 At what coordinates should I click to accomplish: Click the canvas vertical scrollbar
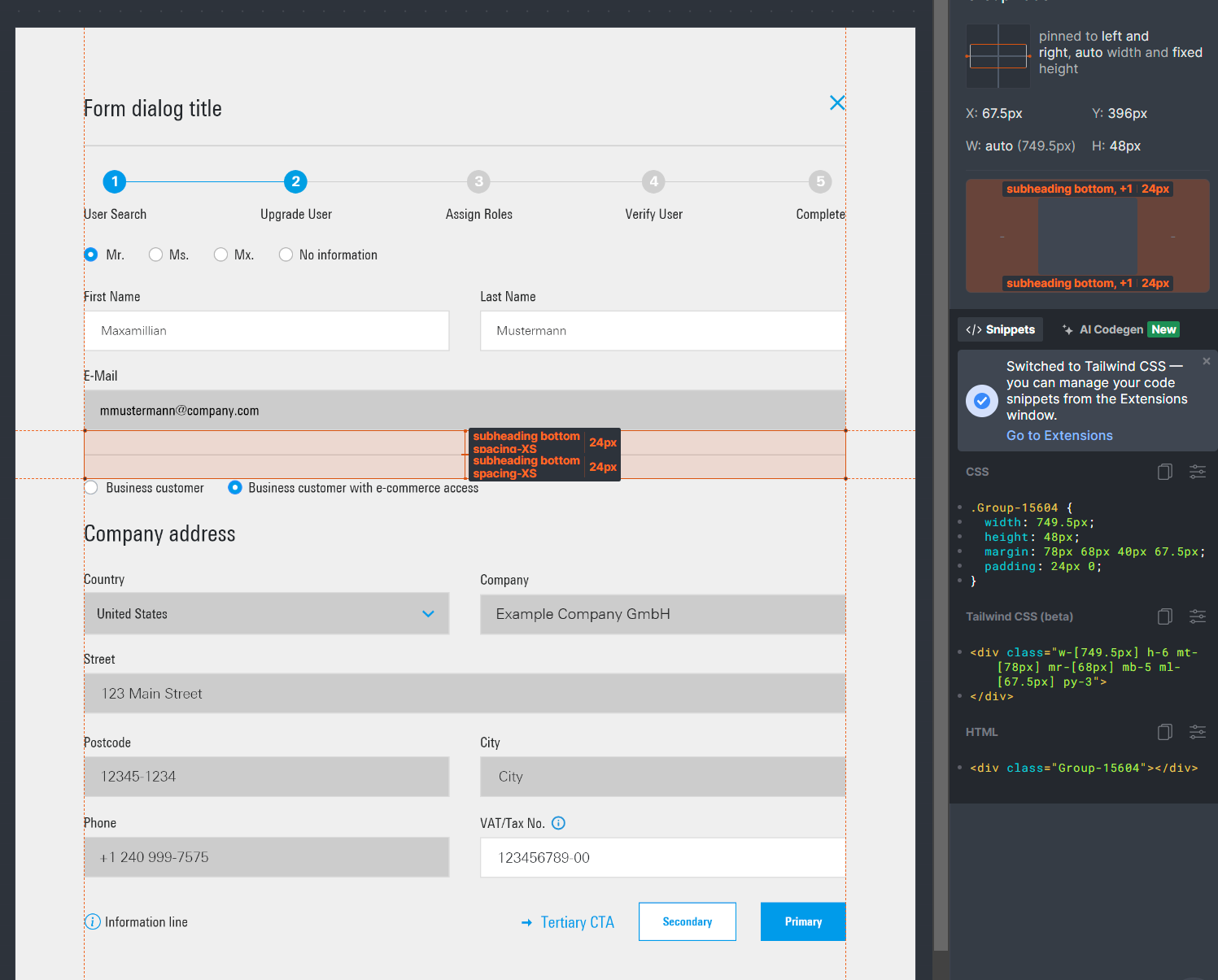point(941,476)
